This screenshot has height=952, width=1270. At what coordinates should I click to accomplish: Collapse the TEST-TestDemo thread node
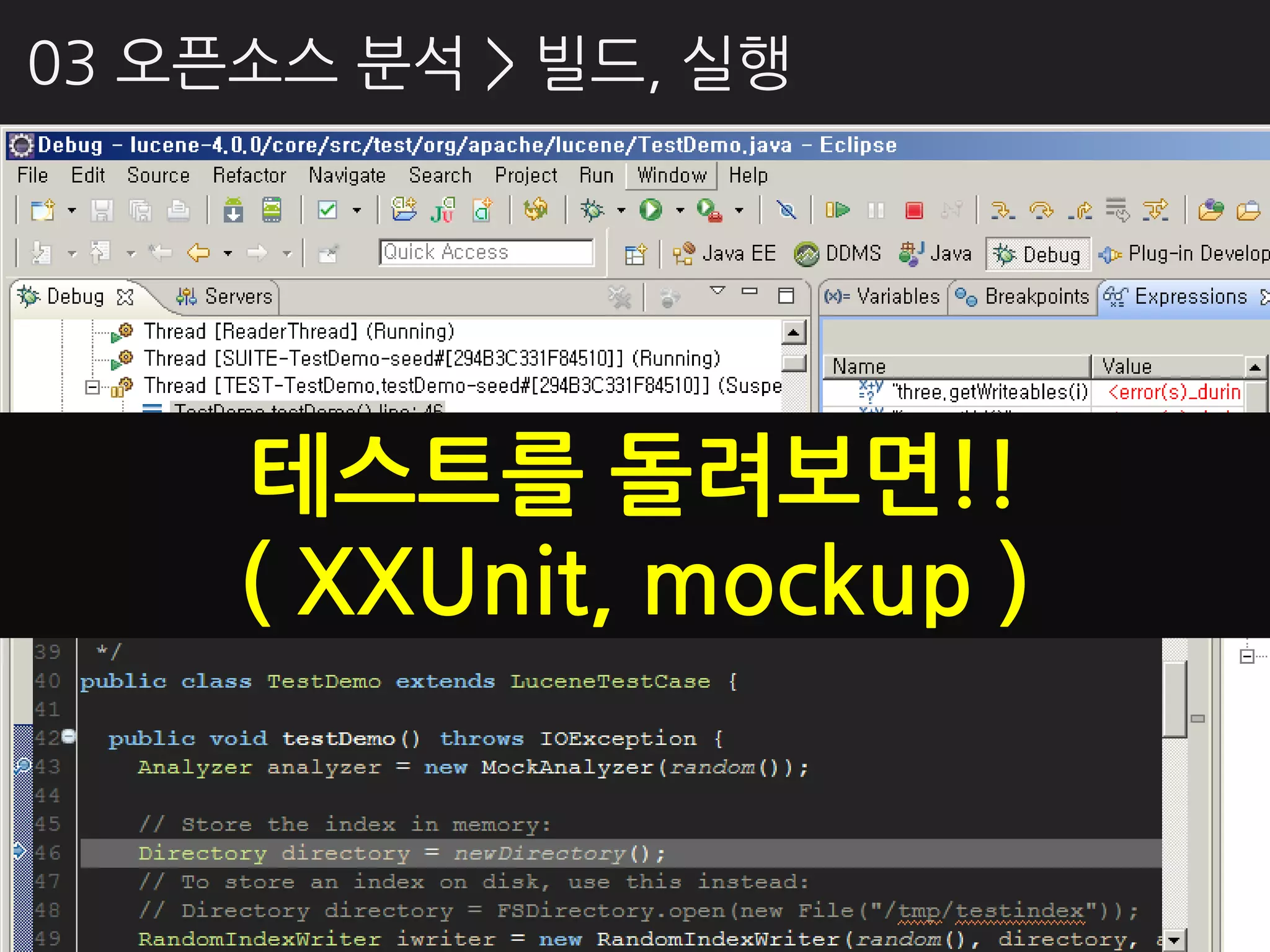pyautogui.click(x=92, y=387)
